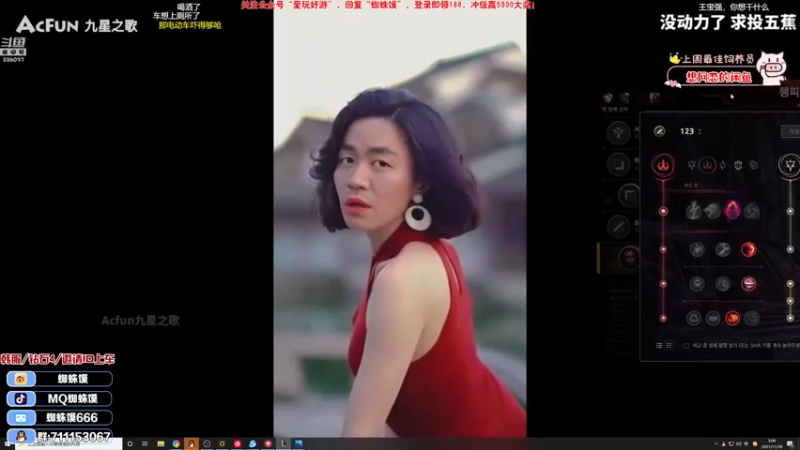Click the 想问枣的闲鱼 top feeder banner
Image resolution: width=800 pixels, height=450 pixels.
click(719, 77)
